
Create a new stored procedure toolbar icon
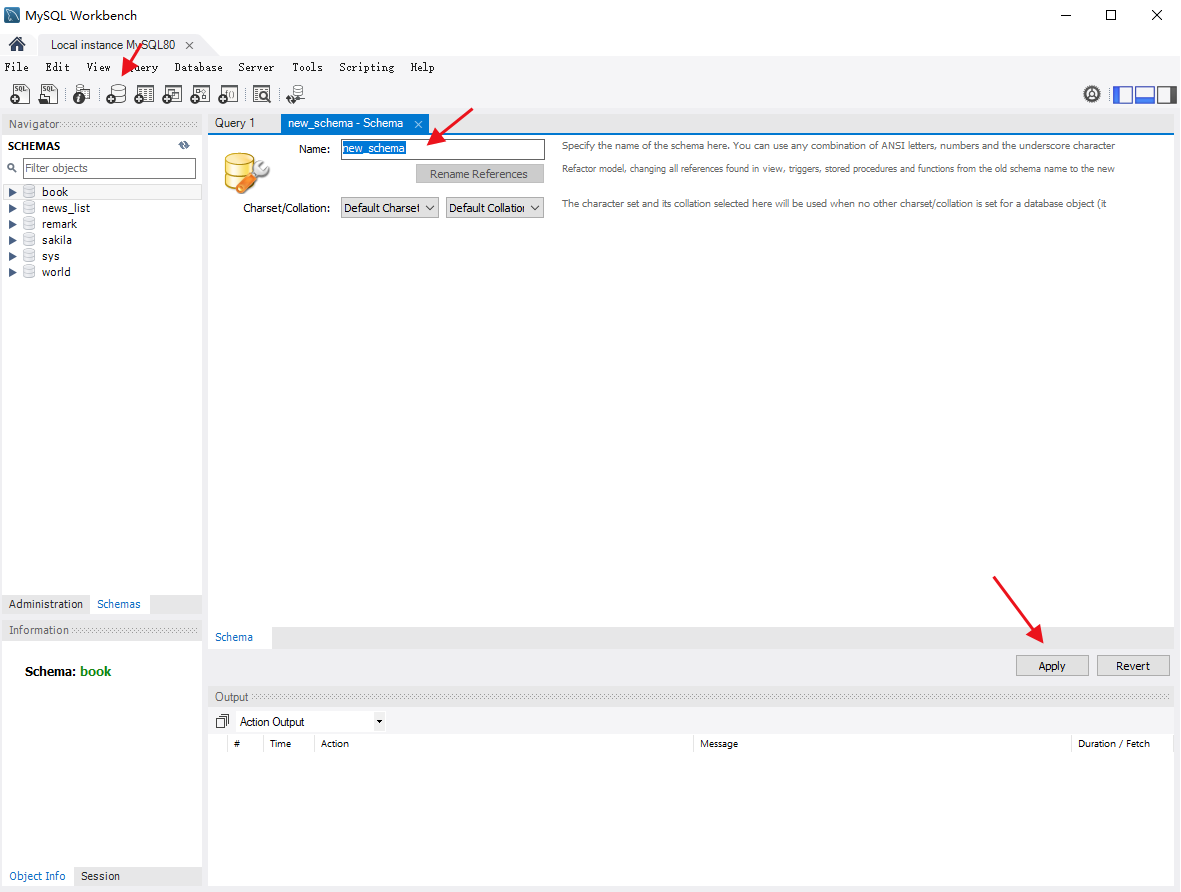(x=200, y=94)
